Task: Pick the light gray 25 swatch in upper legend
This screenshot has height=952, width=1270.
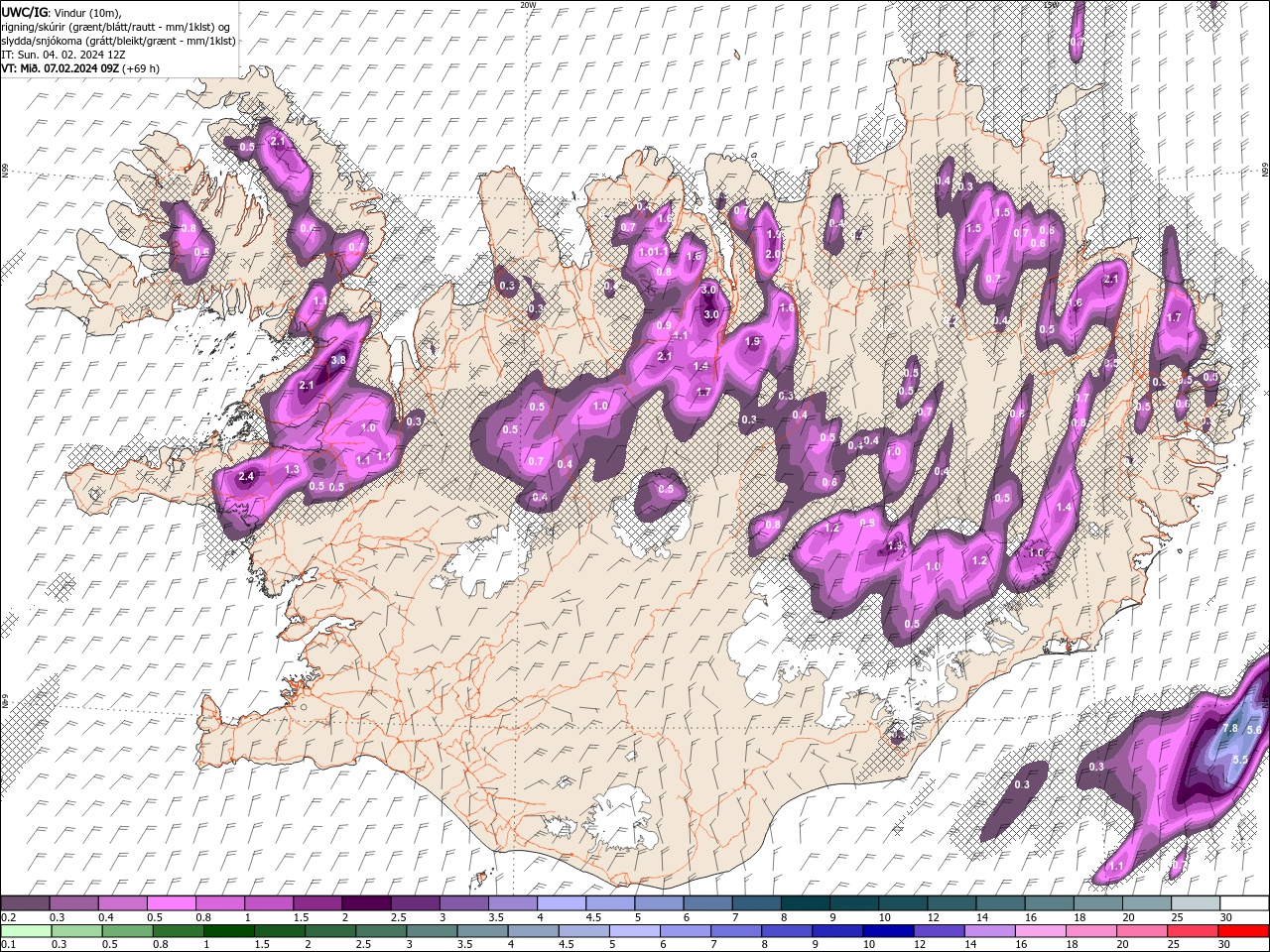Action: point(1195,903)
